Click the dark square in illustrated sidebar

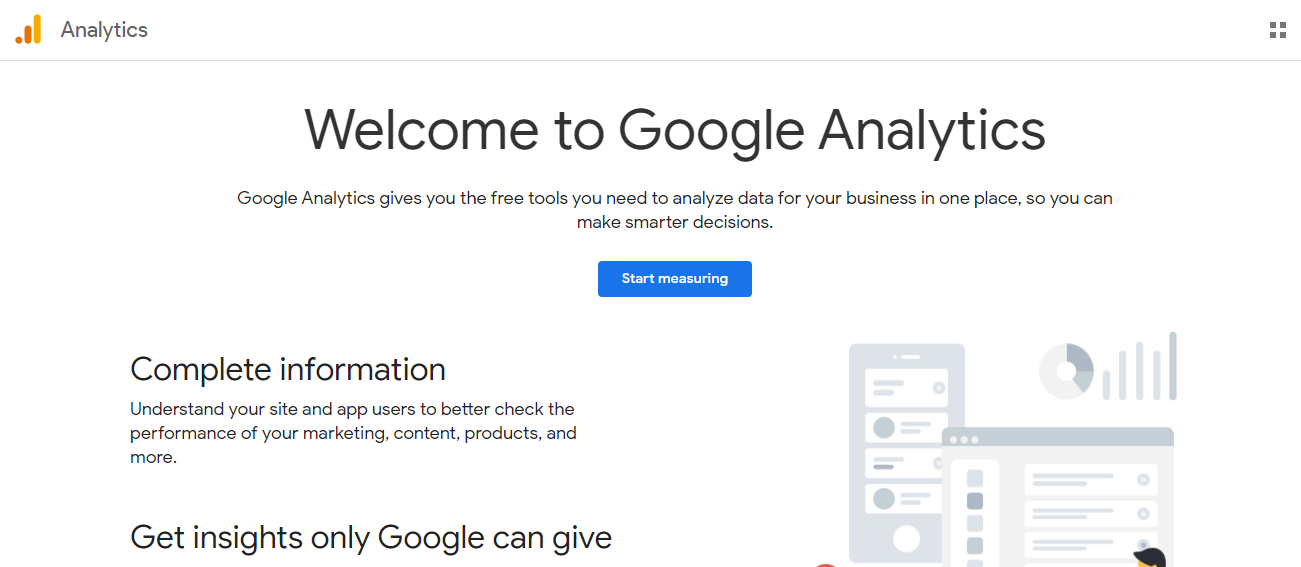pyautogui.click(x=975, y=501)
